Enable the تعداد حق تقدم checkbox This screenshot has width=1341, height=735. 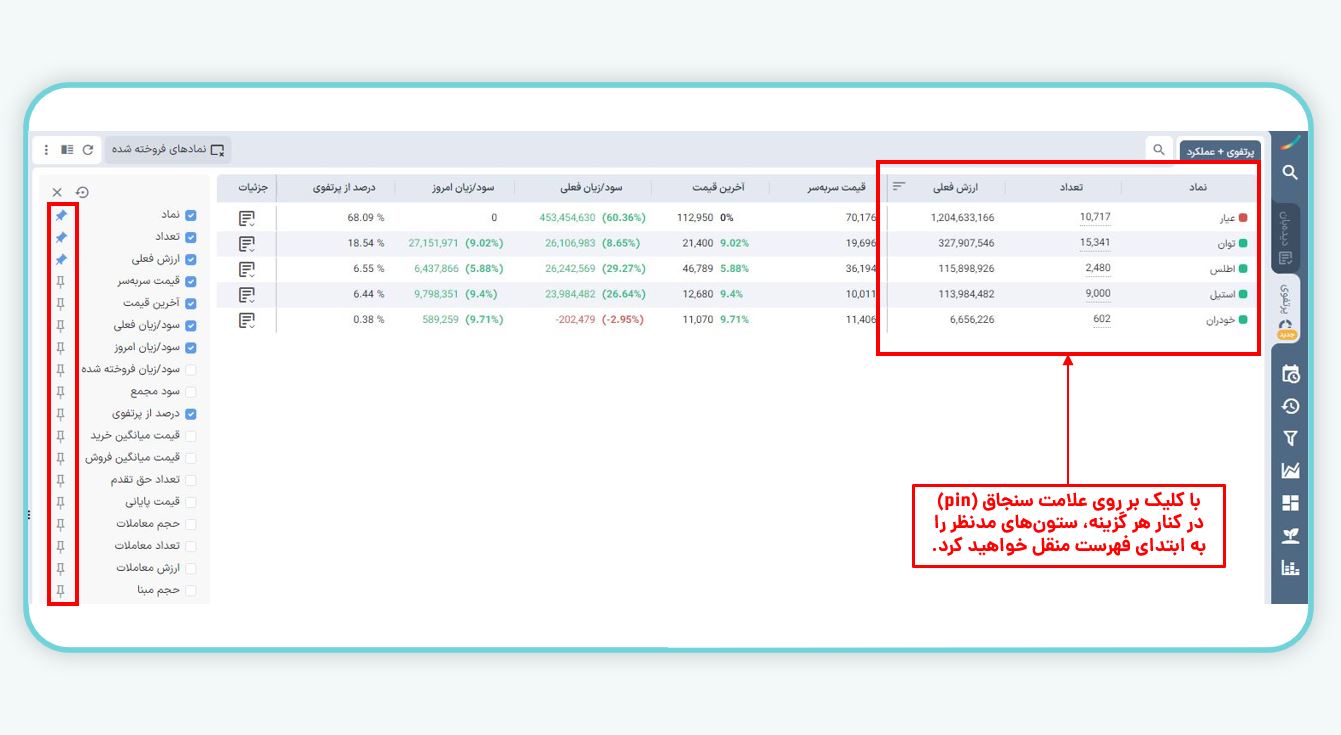coord(191,480)
